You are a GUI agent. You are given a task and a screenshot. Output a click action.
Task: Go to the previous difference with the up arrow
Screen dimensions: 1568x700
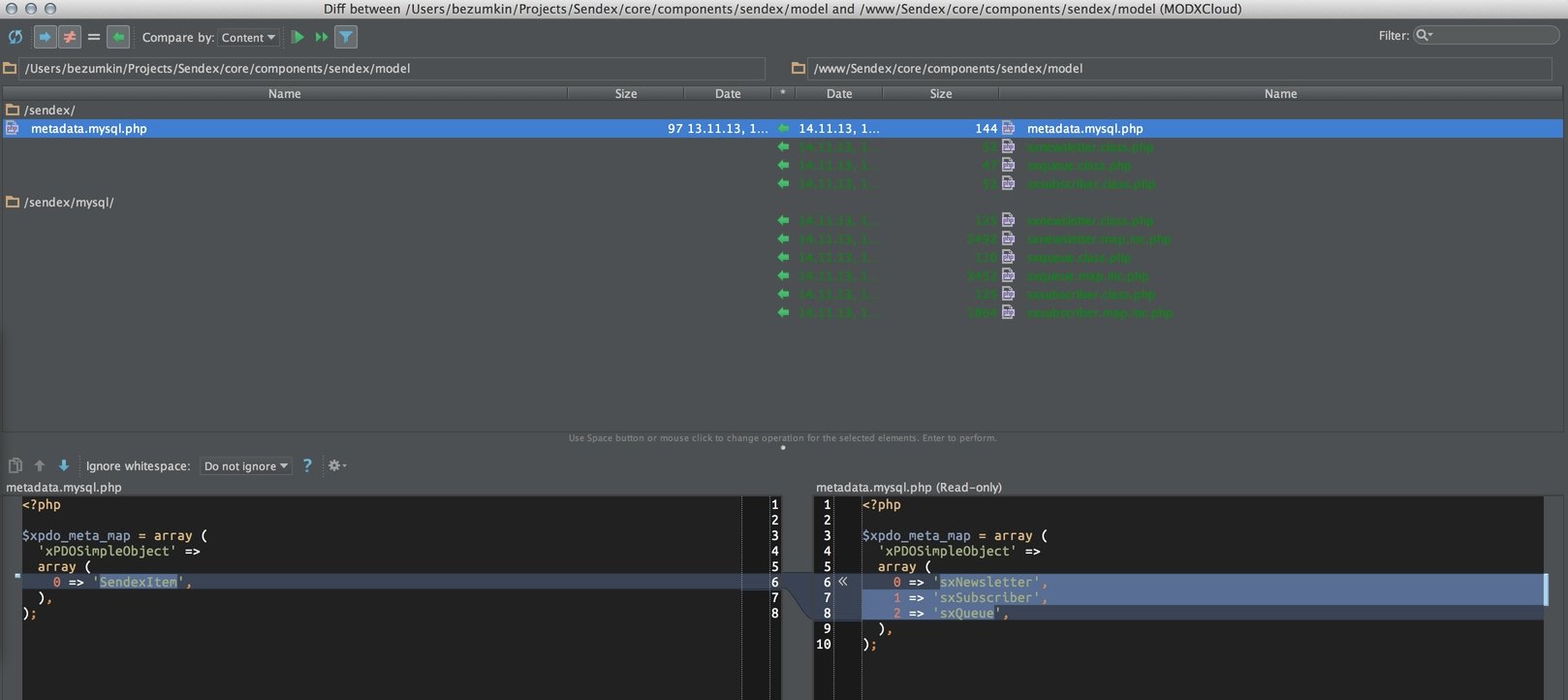pyautogui.click(x=40, y=465)
